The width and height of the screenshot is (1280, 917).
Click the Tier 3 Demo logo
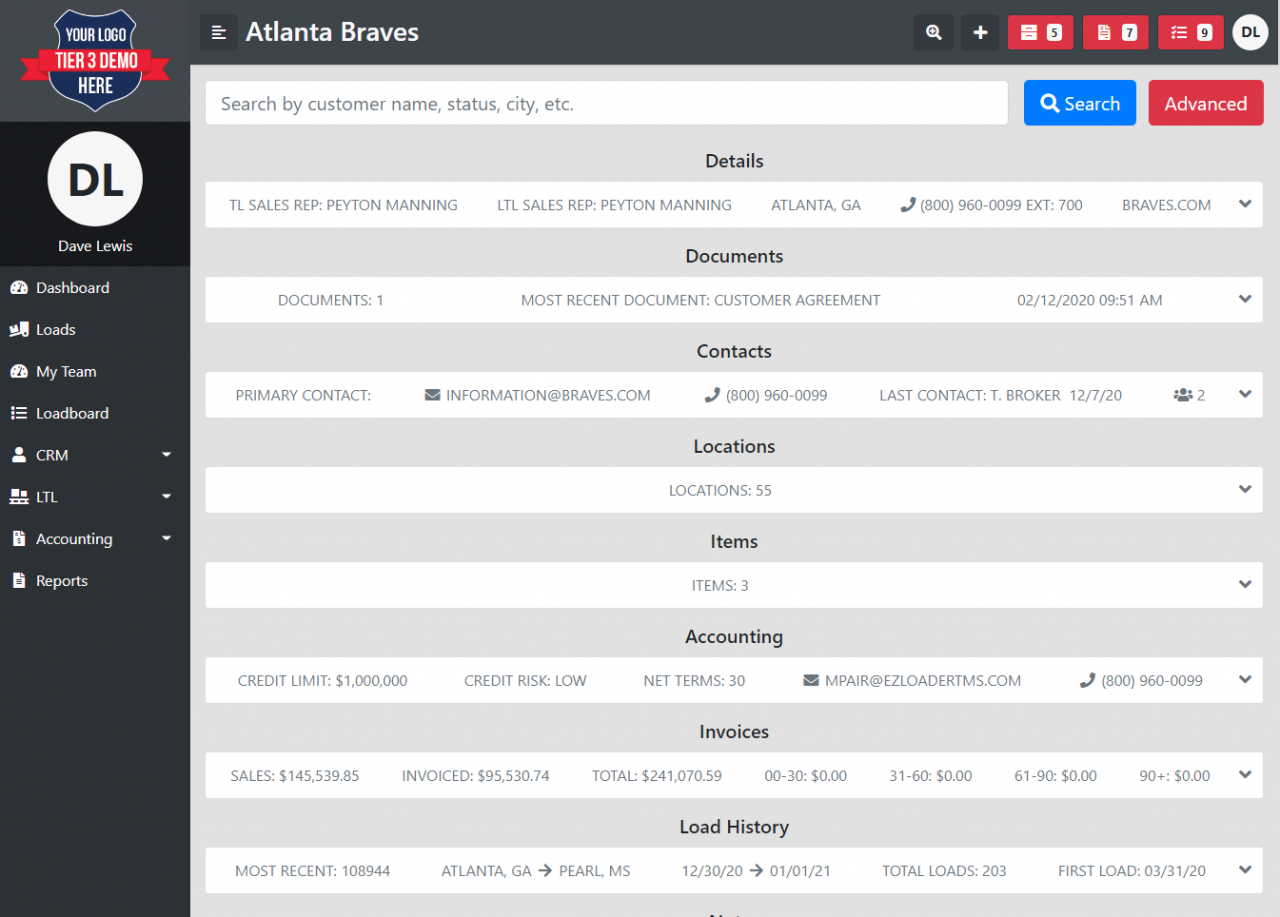pyautogui.click(x=95, y=60)
